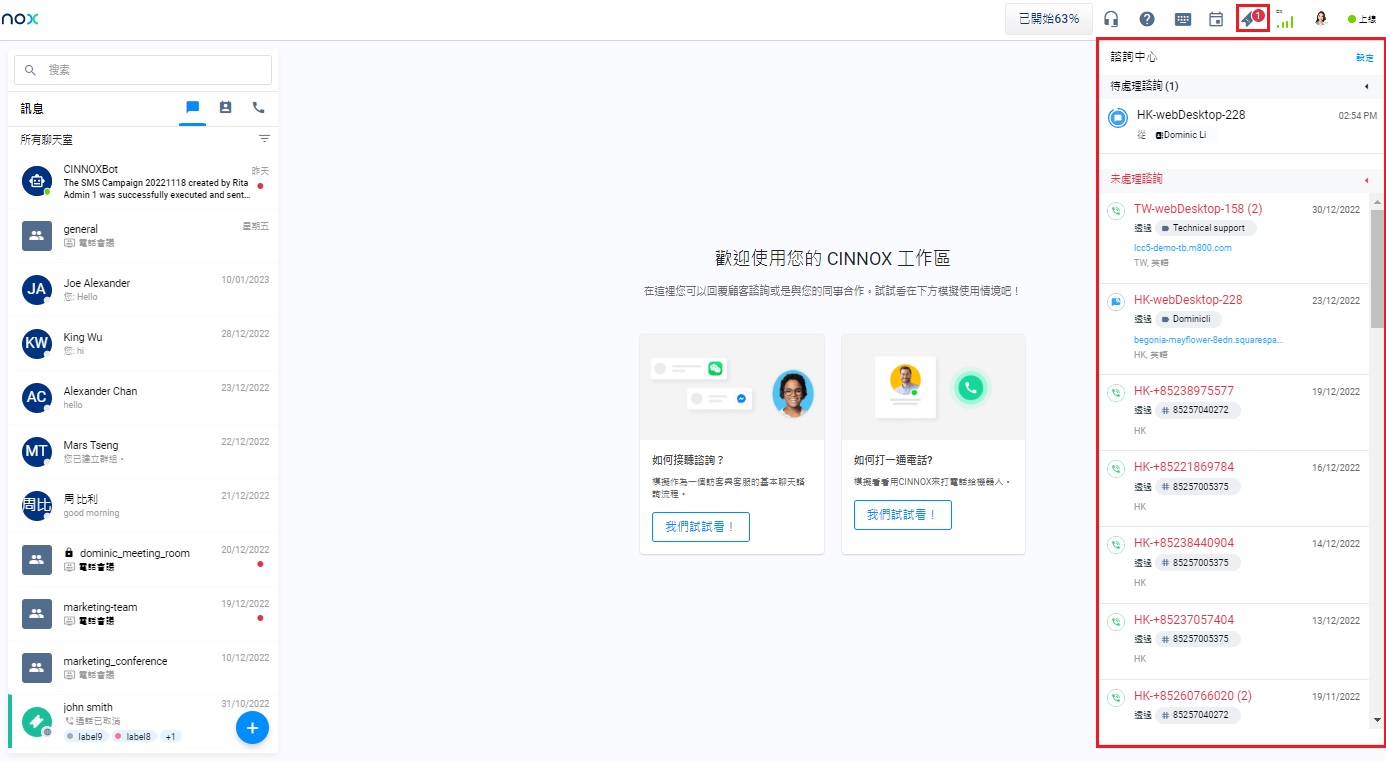Collapse the 未處理諮詢 section
The image size is (1386, 761).
coord(1366,180)
